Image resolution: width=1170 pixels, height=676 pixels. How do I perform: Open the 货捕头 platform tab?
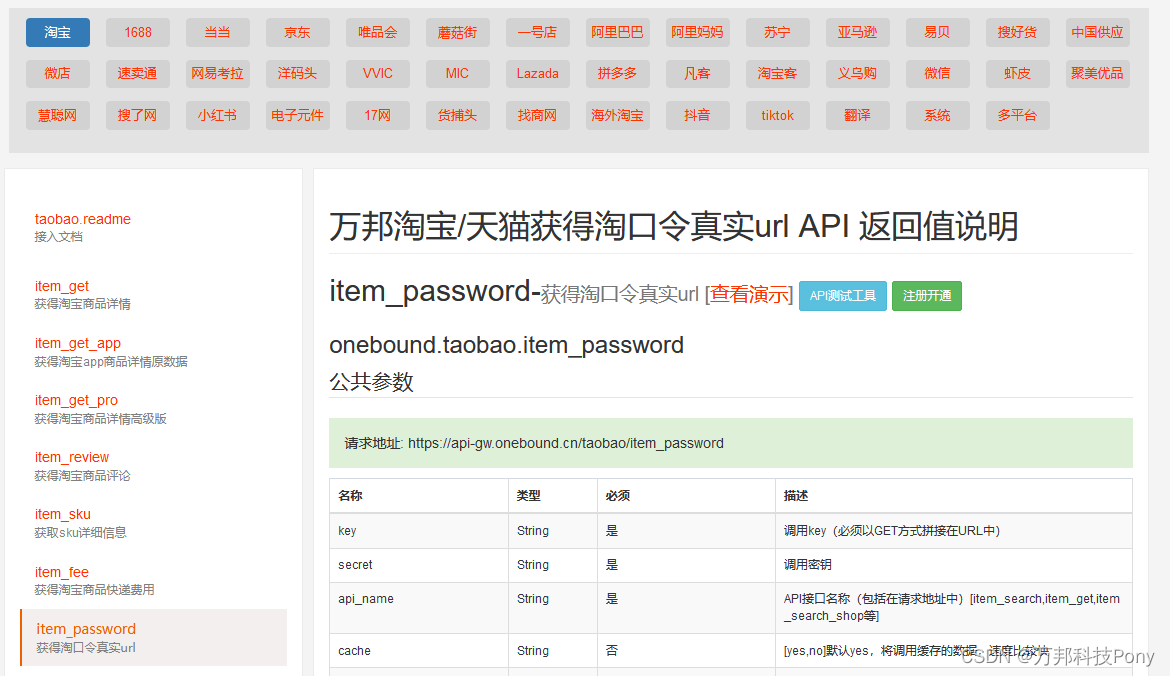click(x=457, y=115)
